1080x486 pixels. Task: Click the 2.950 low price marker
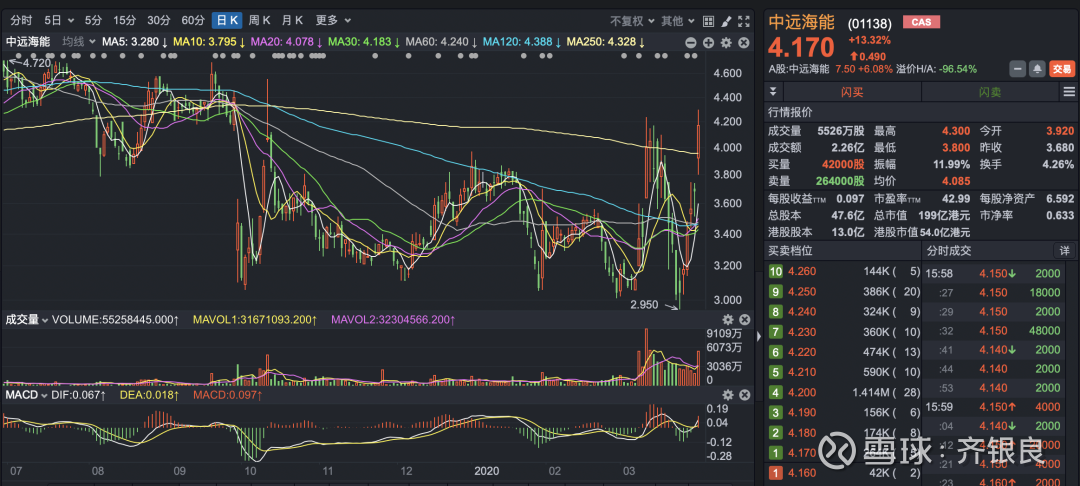(644, 304)
